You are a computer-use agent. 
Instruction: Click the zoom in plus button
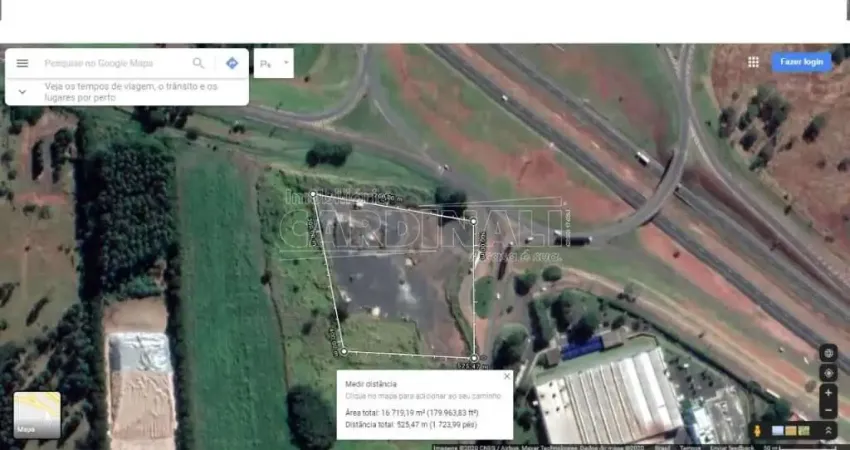[828, 393]
